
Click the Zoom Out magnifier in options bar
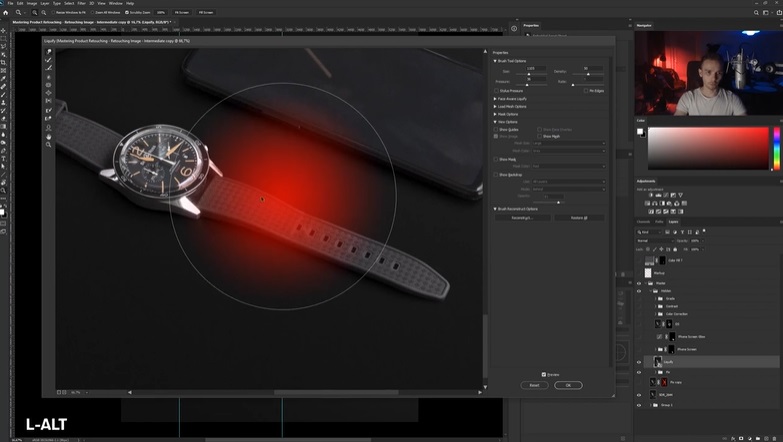(43, 12)
